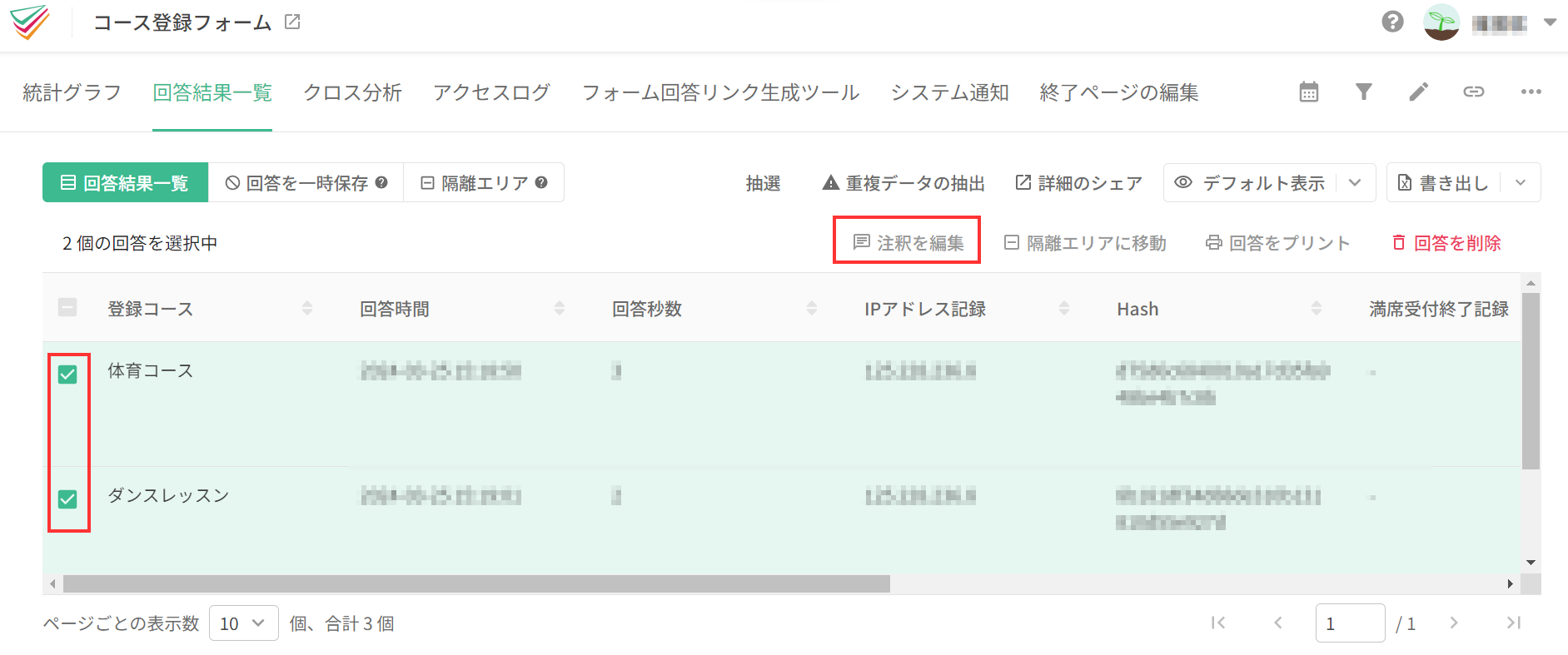Open the calendar icon in toolbar
Viewport: 1568px width, 655px height.
click(x=1309, y=92)
